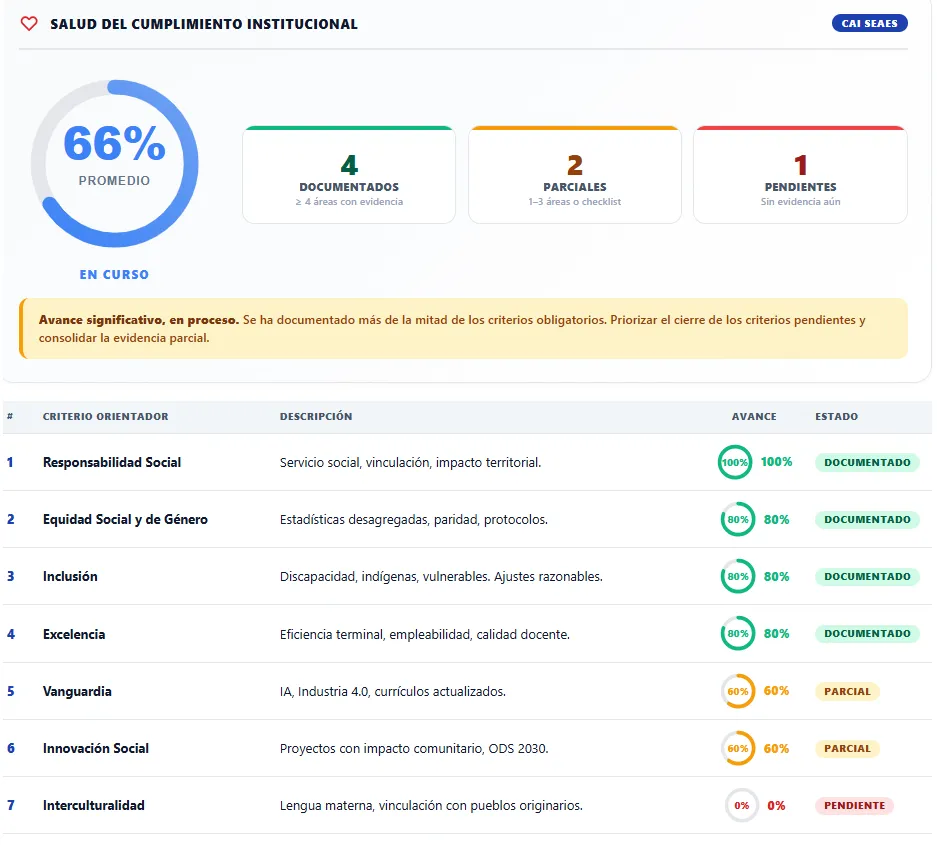Click the PENDIENTE badge for Interculturalidad
Viewport: 937px width, 845px height.
pos(855,805)
